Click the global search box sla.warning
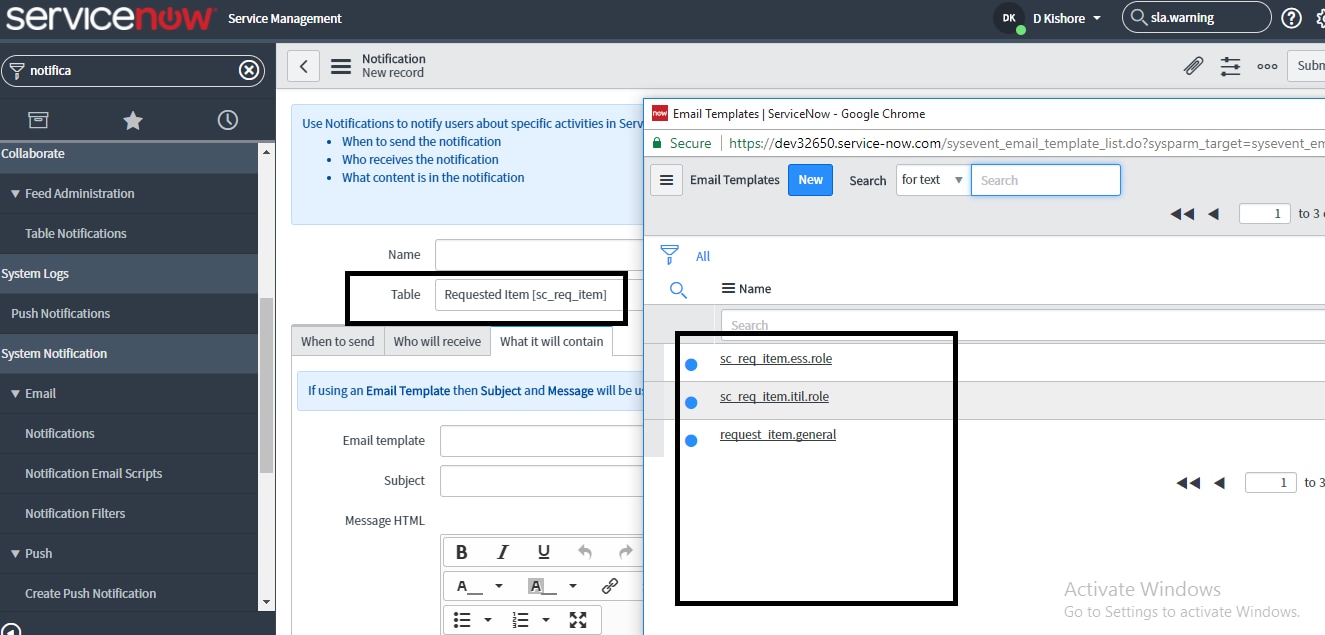Screen dimensions: 1325x635 coord(1197,17)
